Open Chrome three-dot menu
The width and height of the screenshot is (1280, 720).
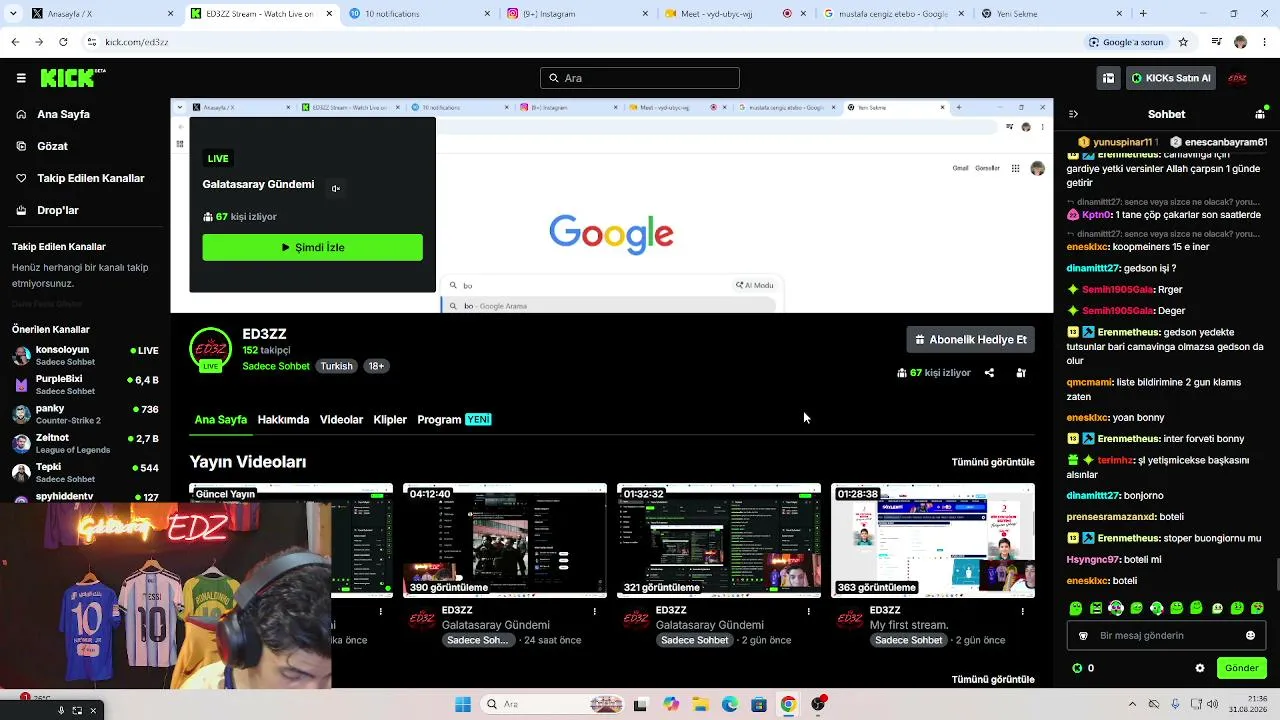point(1263,42)
